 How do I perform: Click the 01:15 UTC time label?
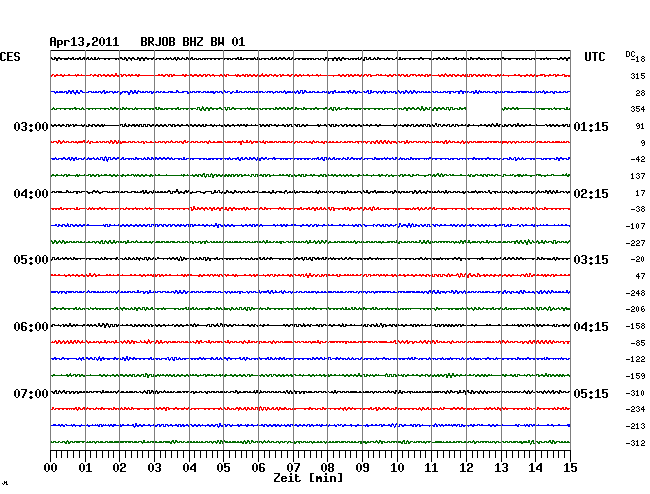click(x=591, y=126)
